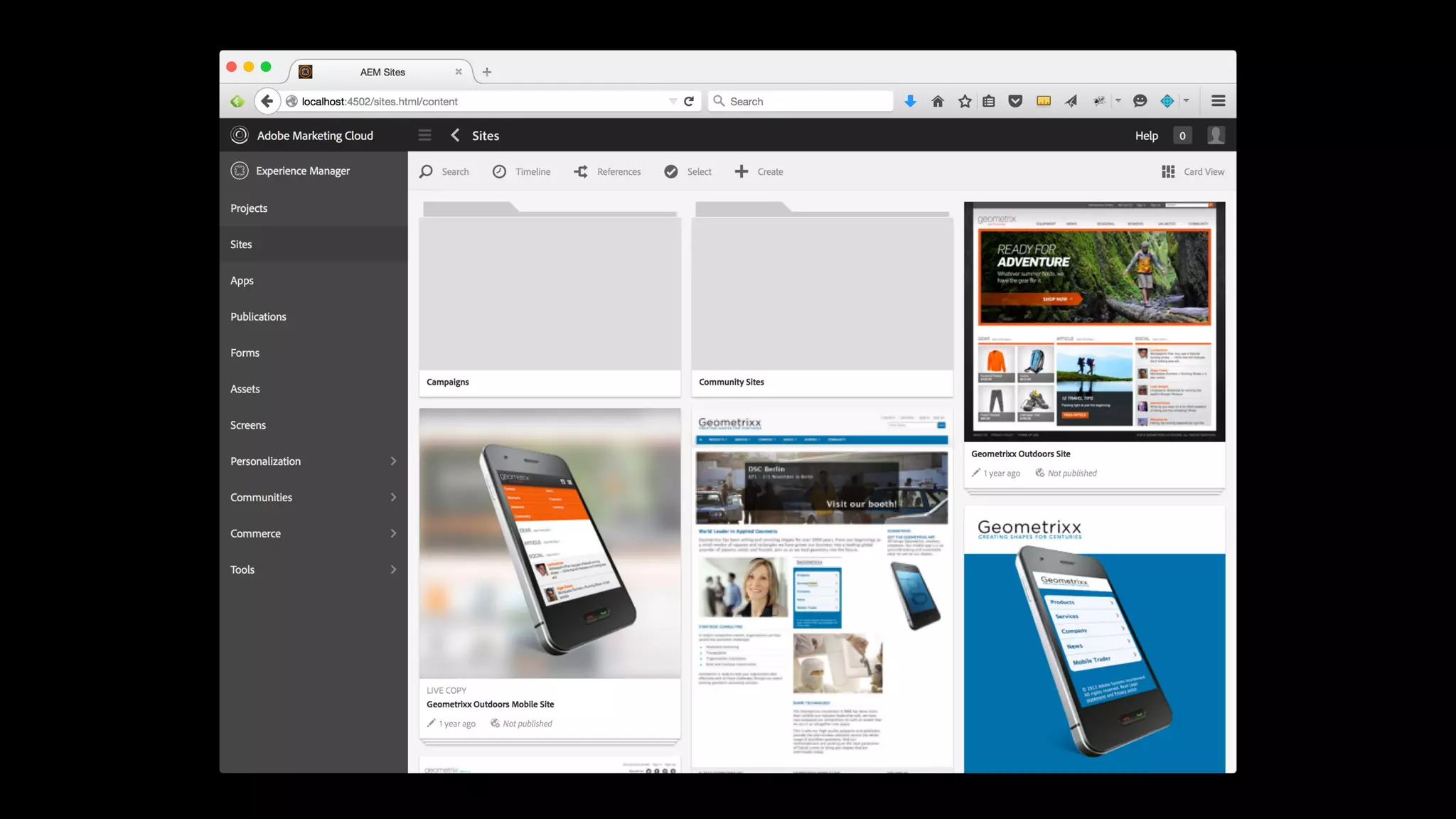Viewport: 1456px width, 819px height.
Task: Click the Help link in header
Action: (1146, 135)
